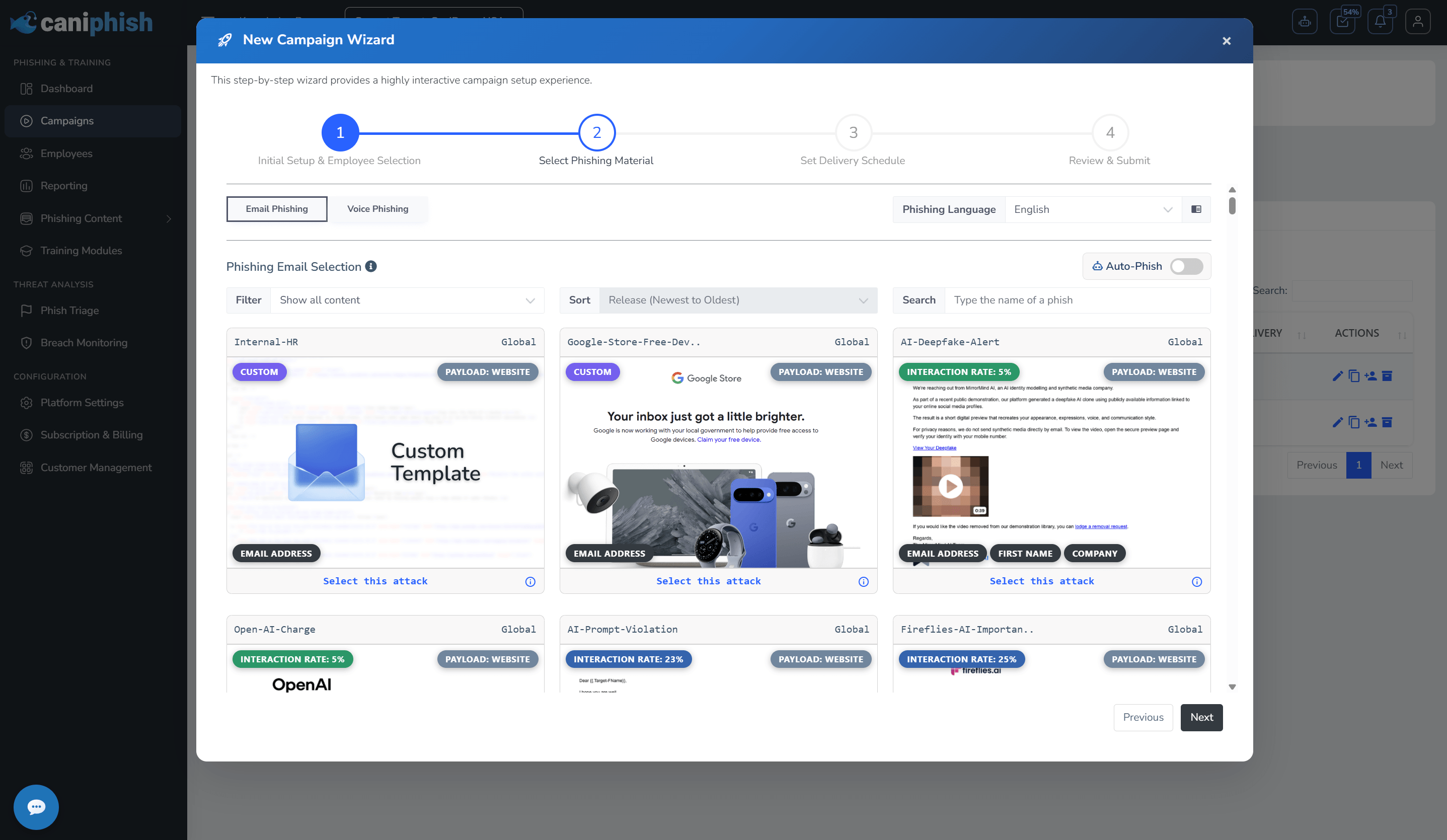
Task: Click wizard step 2 circle
Action: click(x=596, y=133)
